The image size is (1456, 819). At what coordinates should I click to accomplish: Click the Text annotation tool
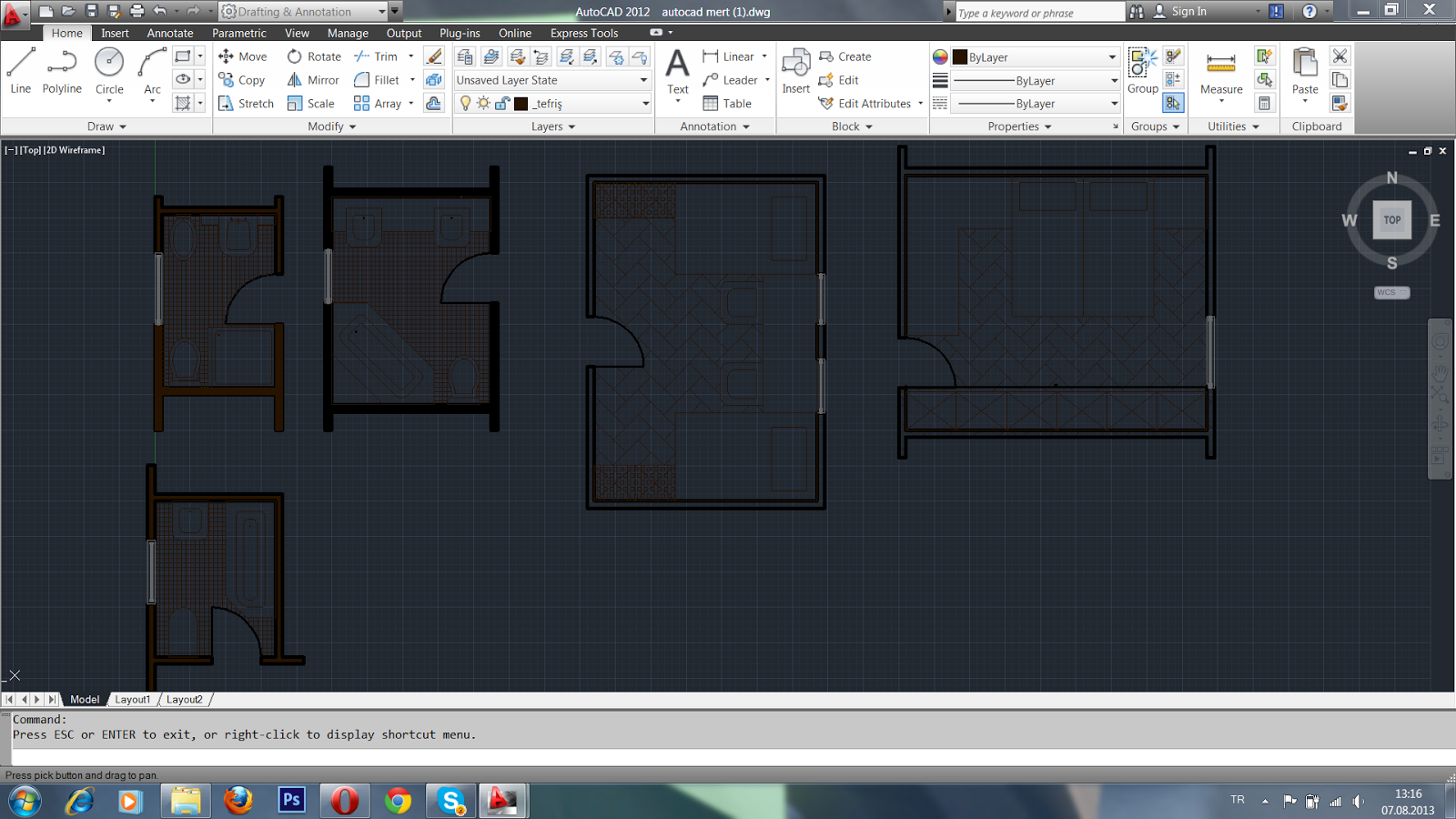coord(678,73)
